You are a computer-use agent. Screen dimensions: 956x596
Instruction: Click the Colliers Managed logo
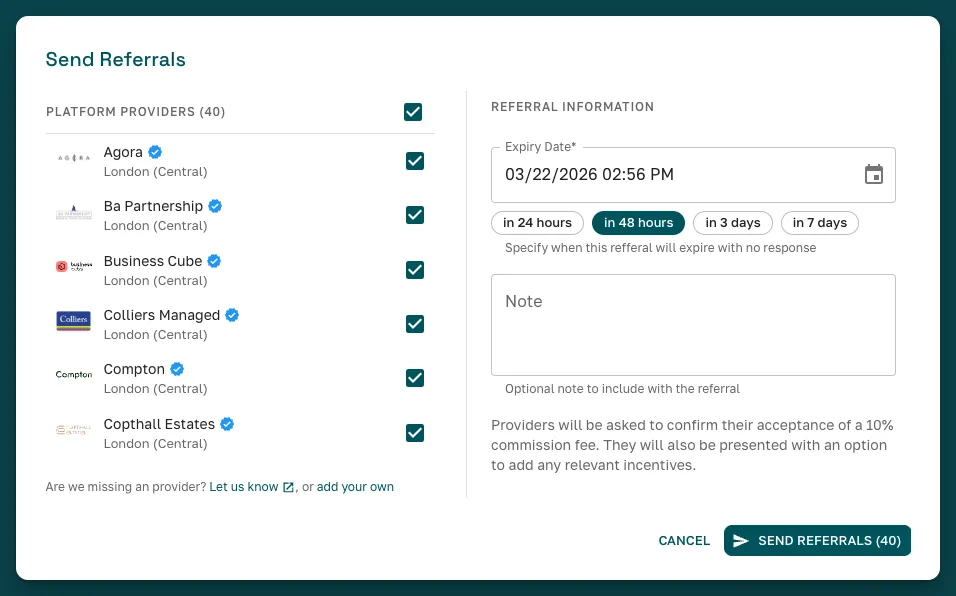[73, 321]
